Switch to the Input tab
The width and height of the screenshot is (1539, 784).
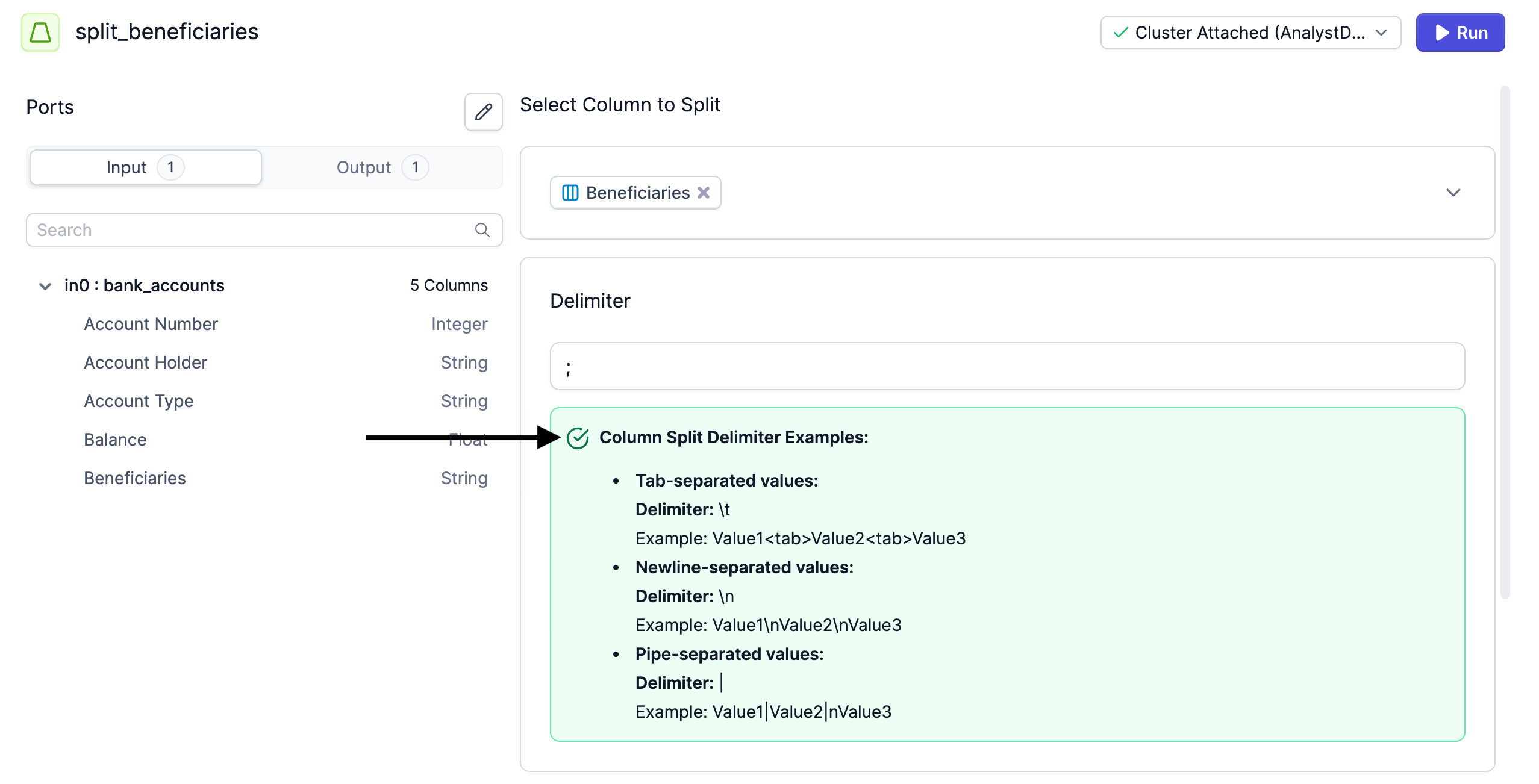coord(145,167)
